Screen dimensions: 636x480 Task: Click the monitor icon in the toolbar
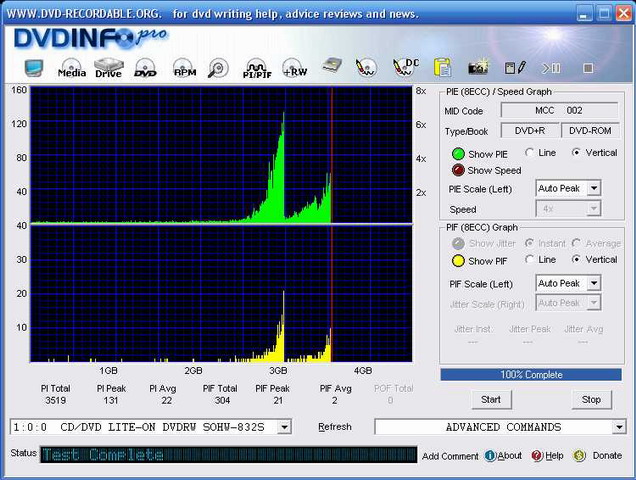coord(34,68)
